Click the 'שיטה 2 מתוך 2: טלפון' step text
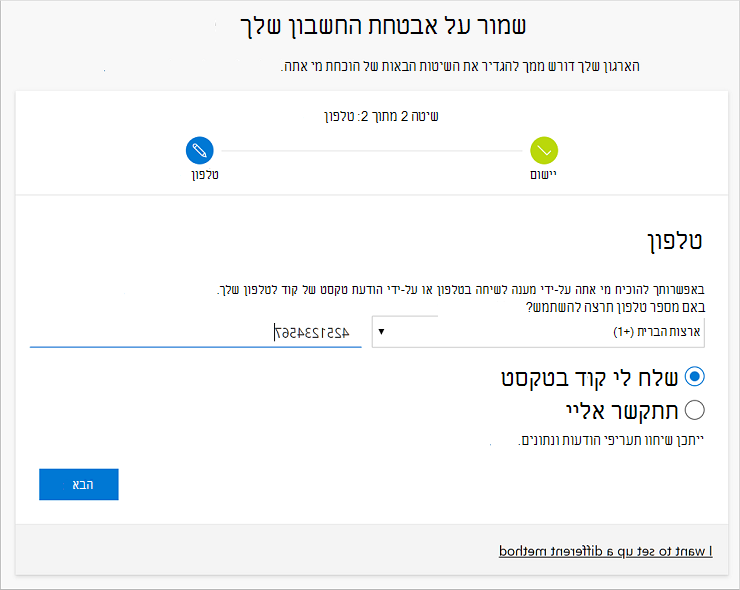740x590 pixels. pos(381,116)
